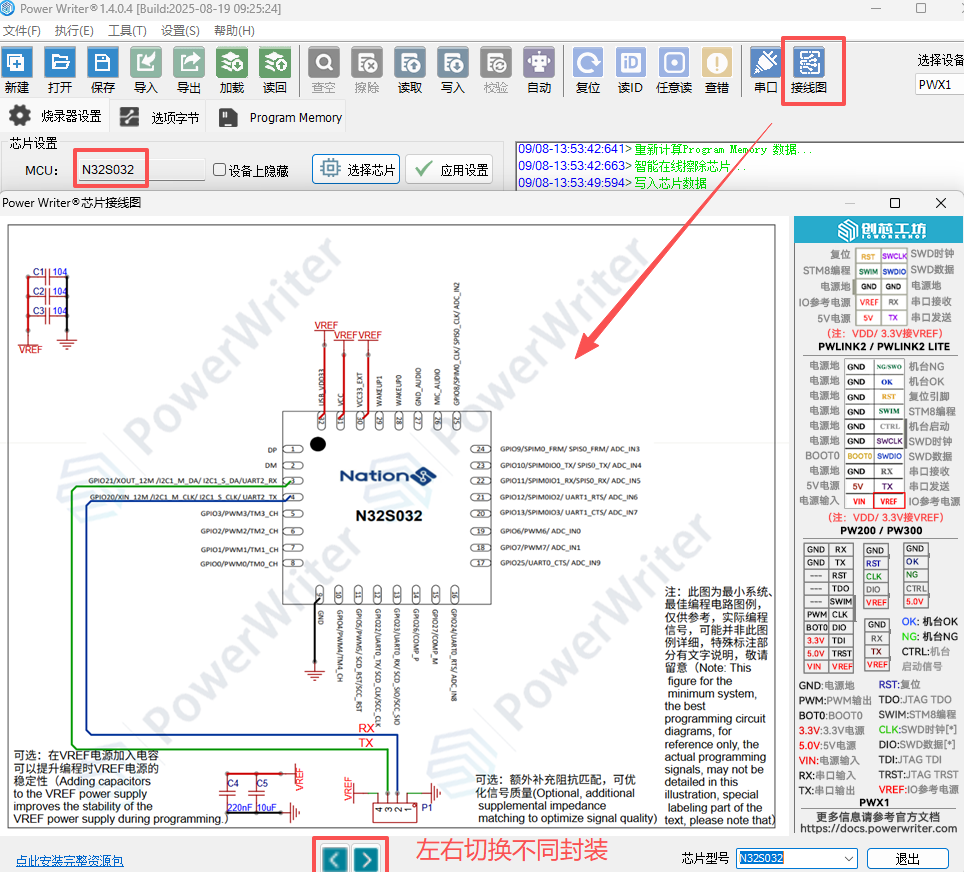Viewport: 964px width, 872px height.
Task: Maximize the 芯片接线图 window
Action: click(895, 203)
